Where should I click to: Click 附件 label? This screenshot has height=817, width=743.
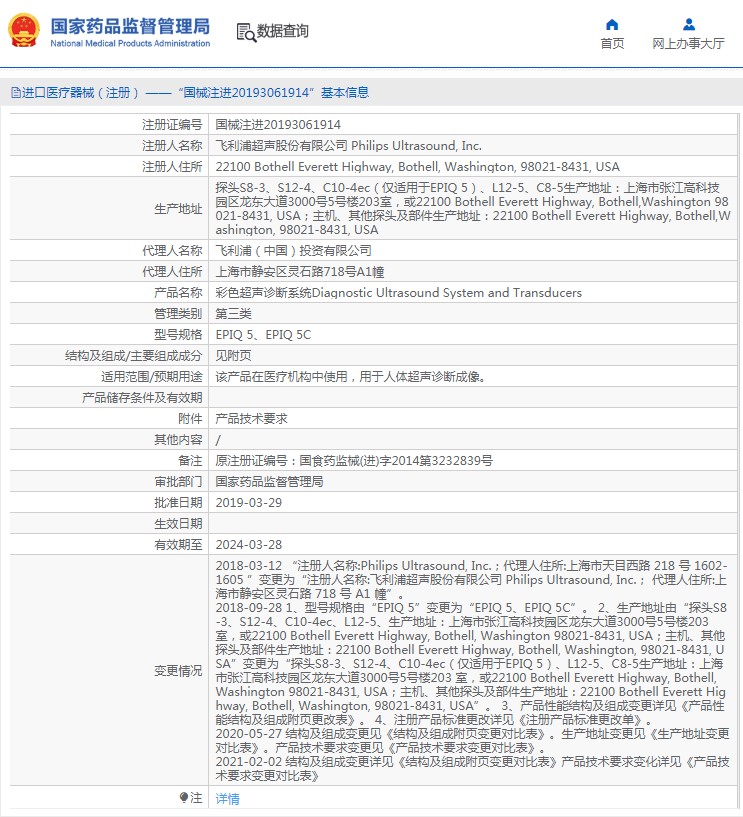[190, 418]
